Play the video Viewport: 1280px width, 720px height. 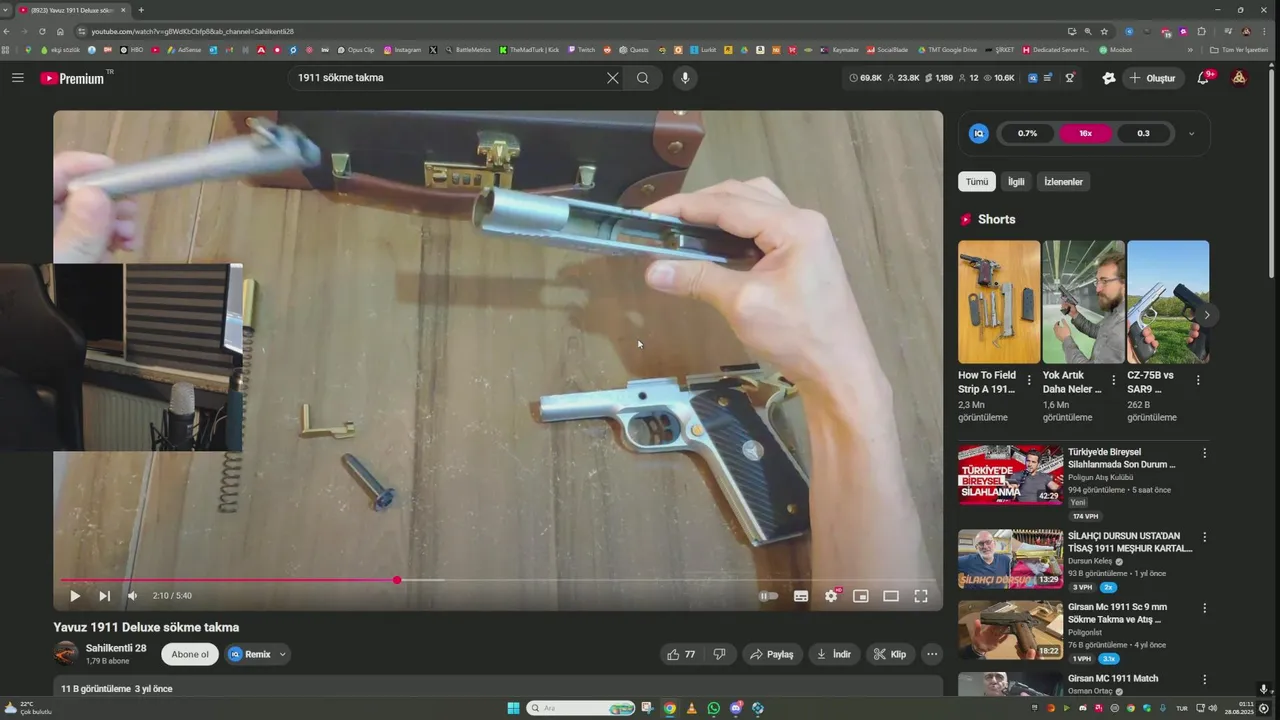point(75,596)
